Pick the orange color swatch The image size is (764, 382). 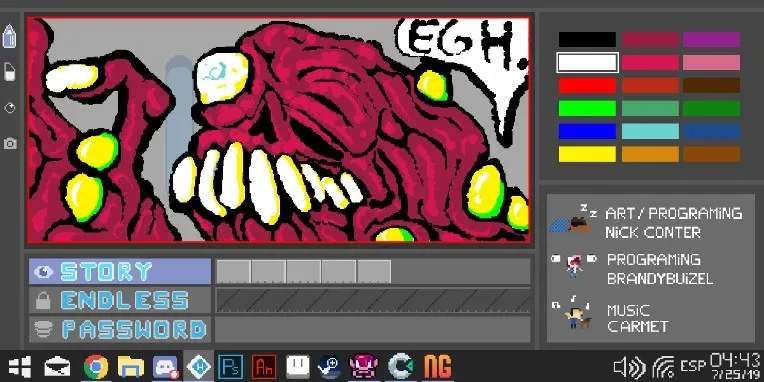650,154
